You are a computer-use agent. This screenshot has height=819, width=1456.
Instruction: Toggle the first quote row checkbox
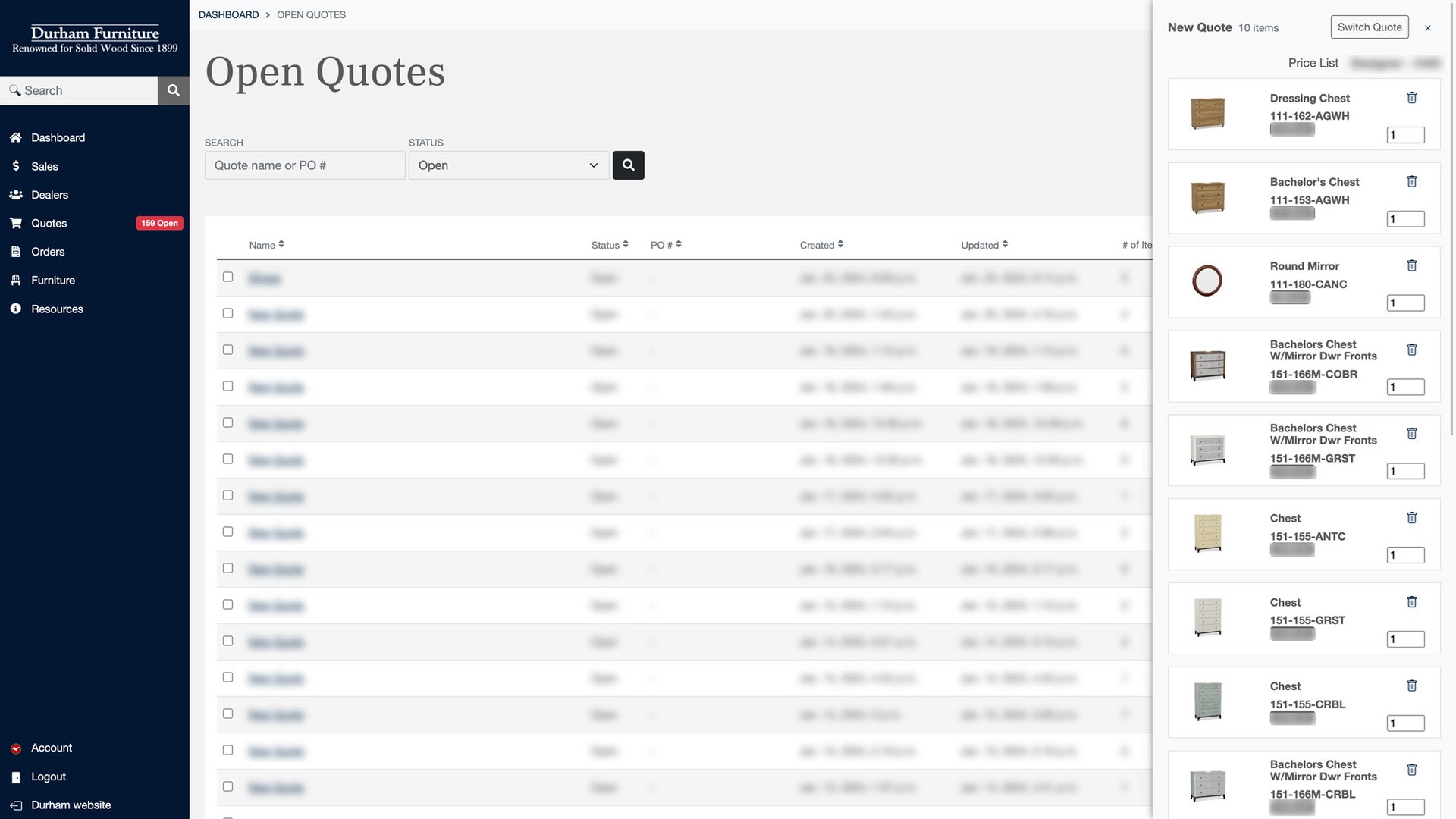(227, 278)
